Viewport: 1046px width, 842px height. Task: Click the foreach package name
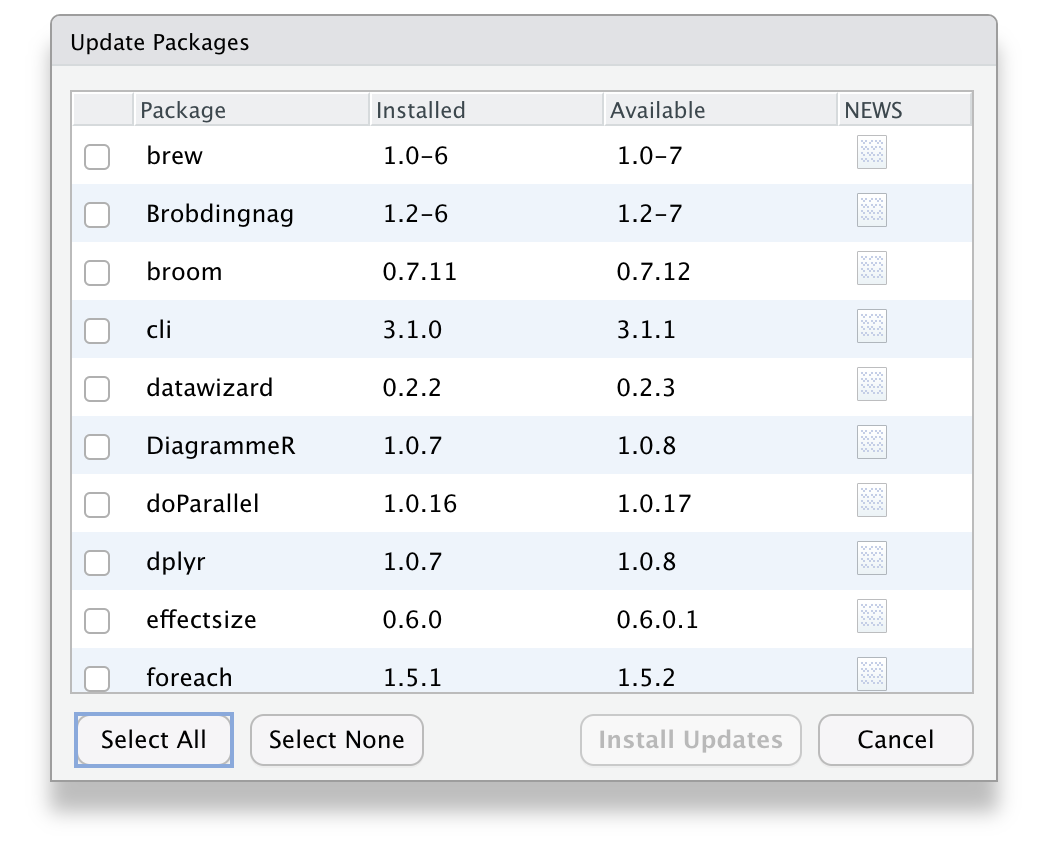[189, 678]
